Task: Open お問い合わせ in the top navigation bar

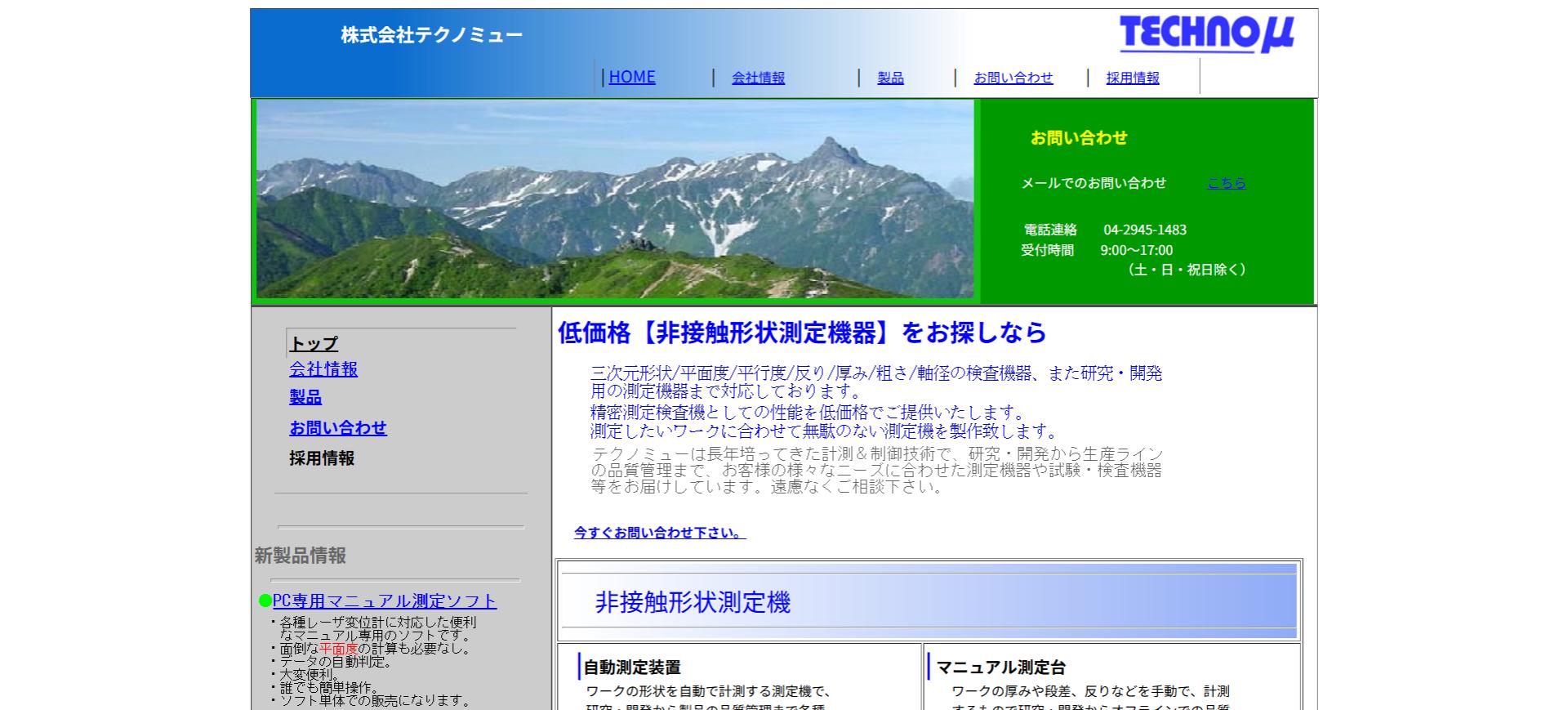Action: click(x=1013, y=78)
